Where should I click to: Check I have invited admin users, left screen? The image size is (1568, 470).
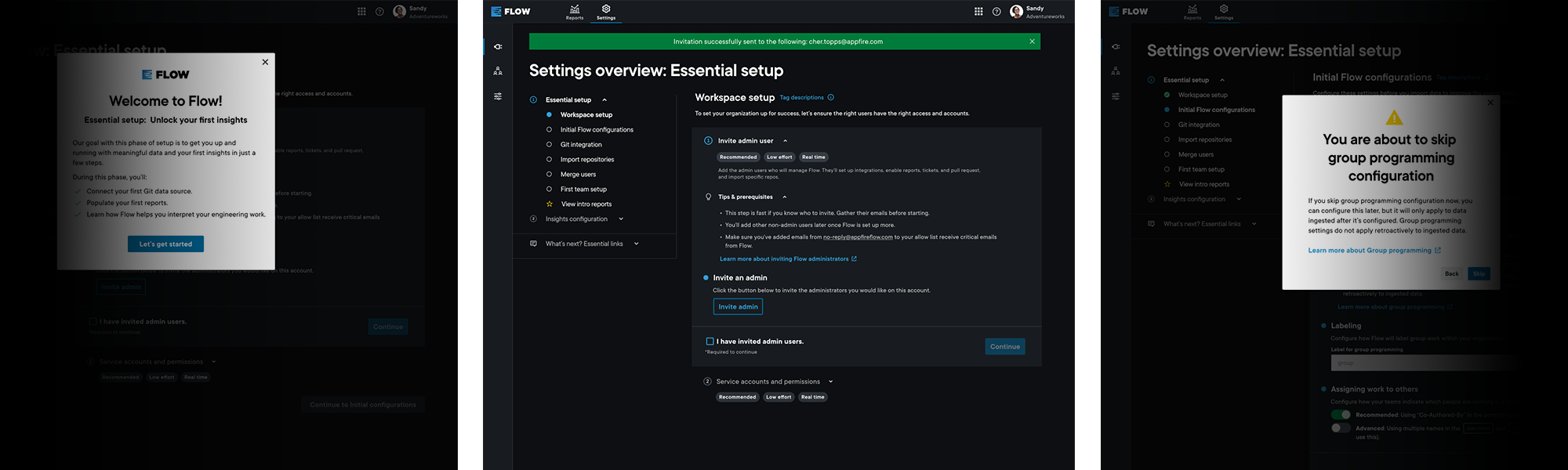93,322
